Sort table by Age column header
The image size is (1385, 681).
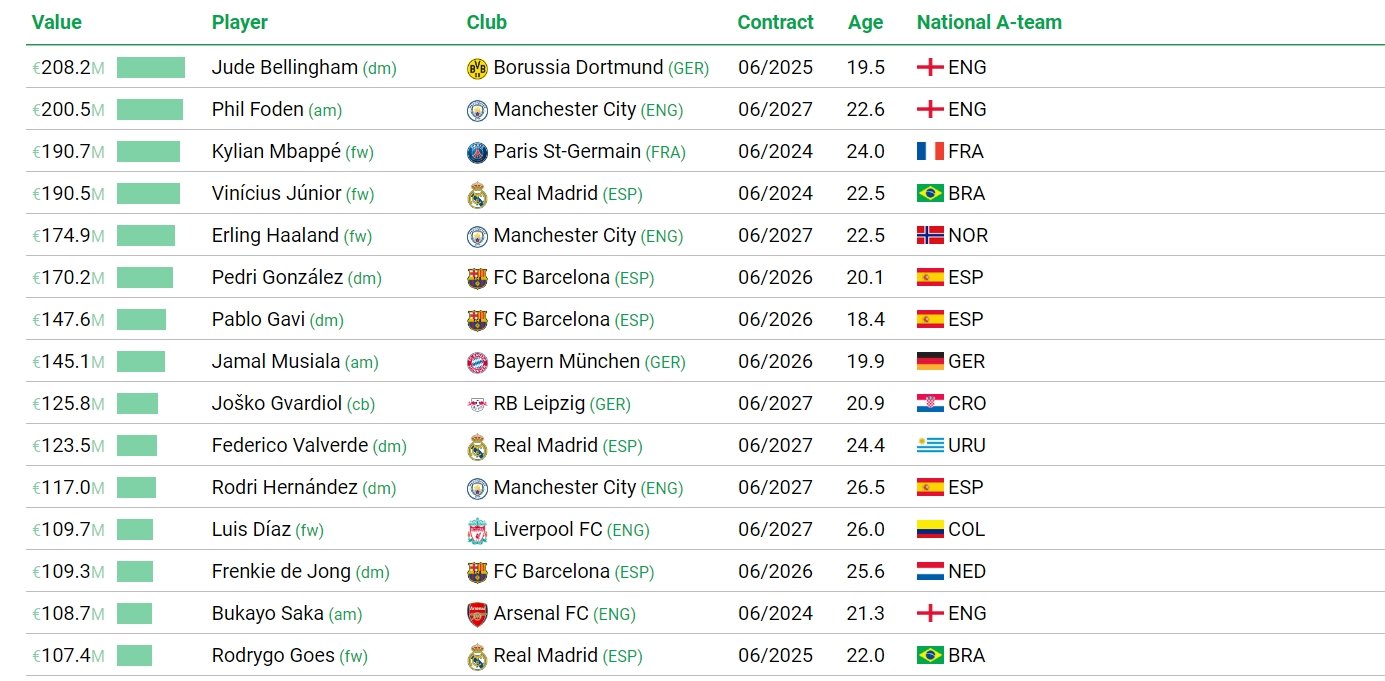coord(865,22)
